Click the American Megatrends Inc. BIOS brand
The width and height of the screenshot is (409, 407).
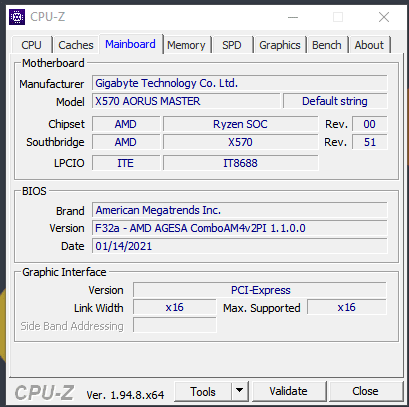240,210
